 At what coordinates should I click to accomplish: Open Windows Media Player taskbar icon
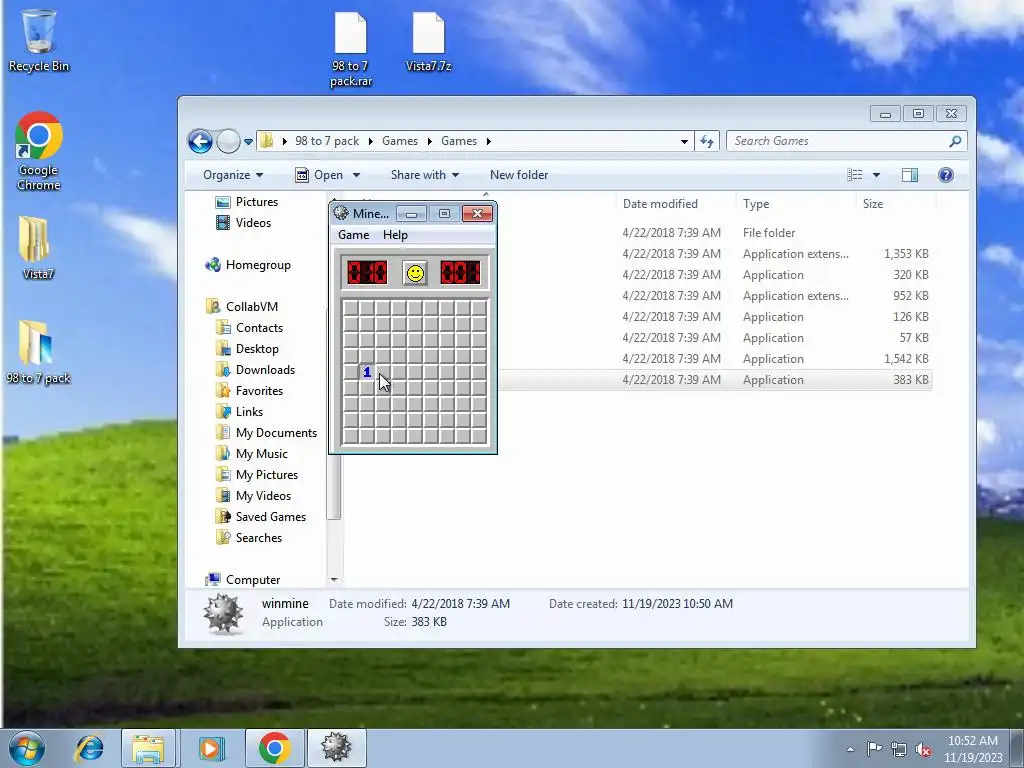pyautogui.click(x=210, y=748)
